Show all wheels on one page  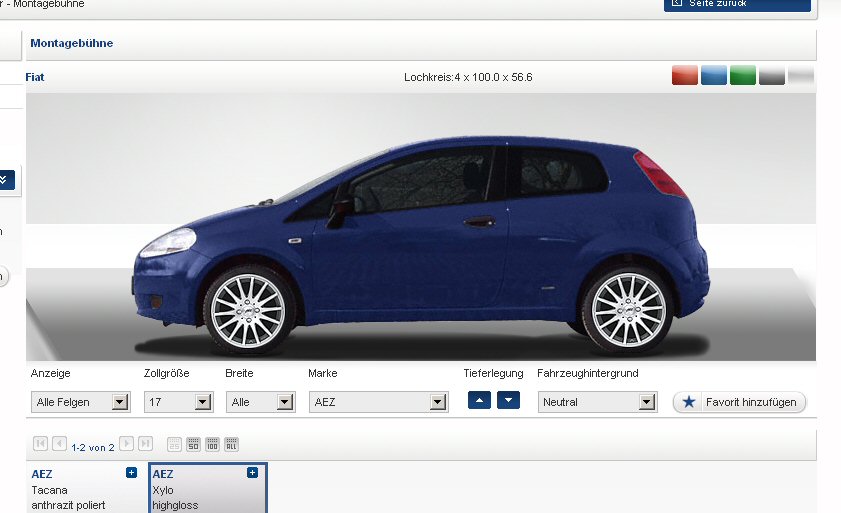pyautogui.click(x=231, y=443)
